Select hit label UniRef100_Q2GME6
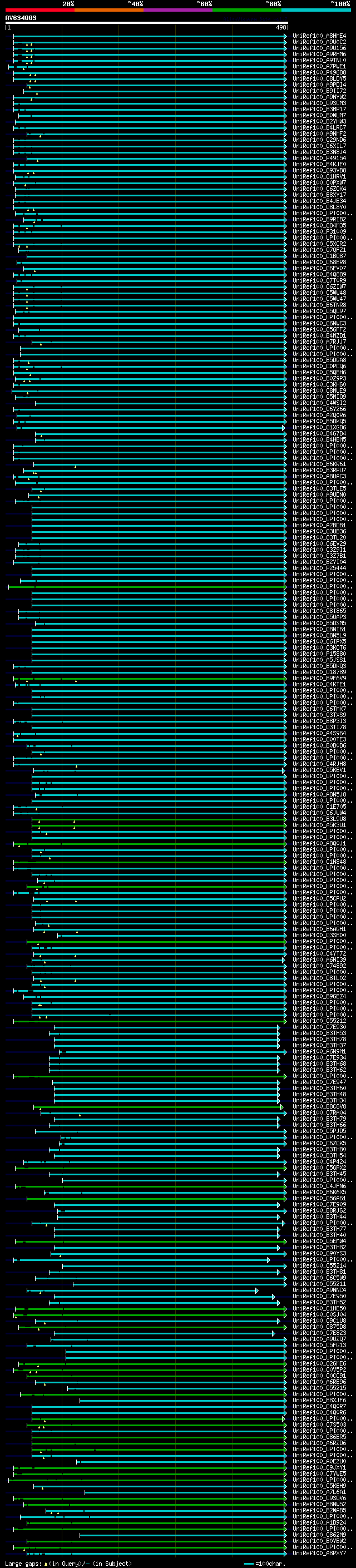This screenshot has height=1568, width=356. click(x=319, y=1363)
